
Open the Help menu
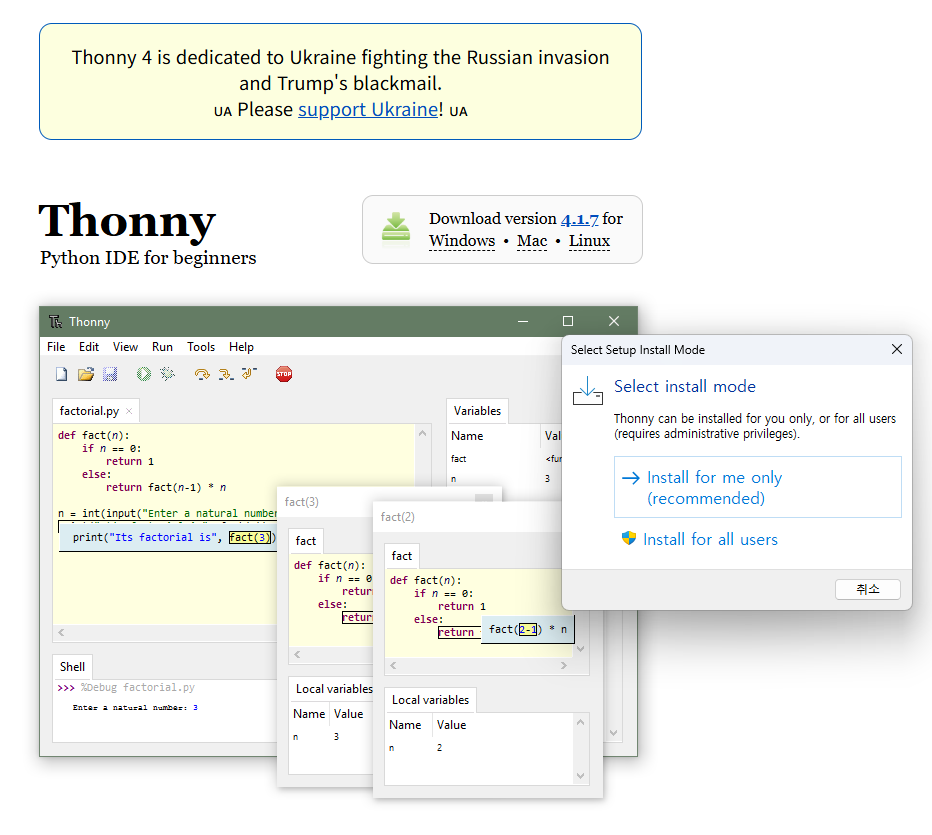click(x=241, y=347)
